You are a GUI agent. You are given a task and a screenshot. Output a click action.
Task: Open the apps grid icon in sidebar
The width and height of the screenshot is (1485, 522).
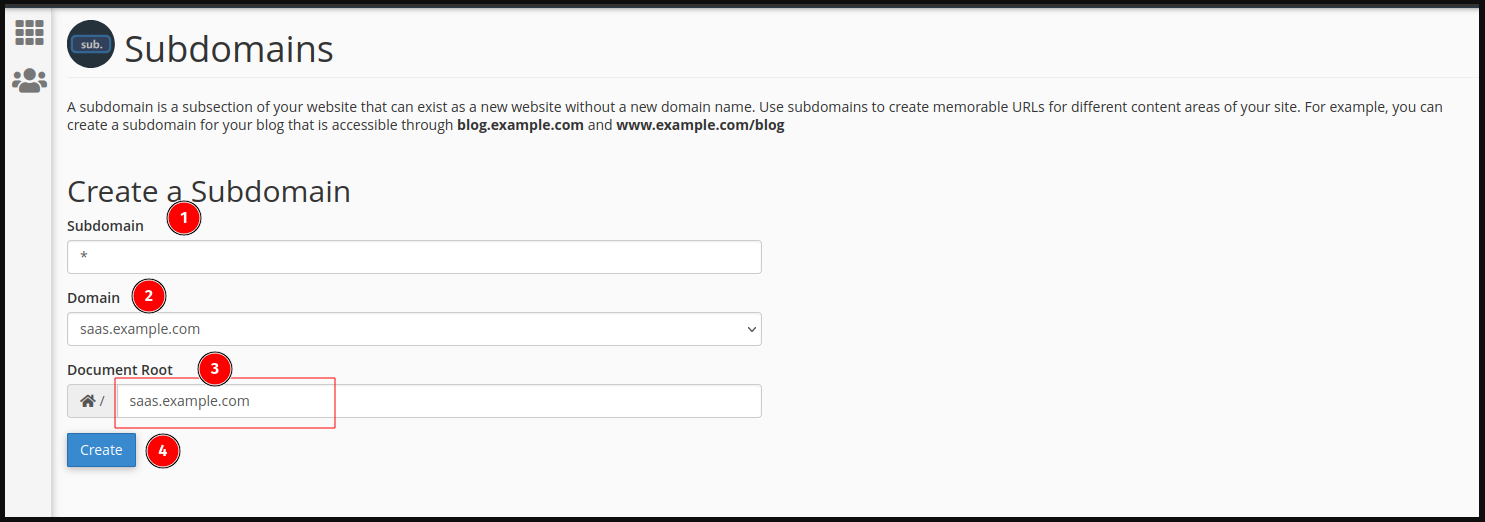tap(29, 32)
